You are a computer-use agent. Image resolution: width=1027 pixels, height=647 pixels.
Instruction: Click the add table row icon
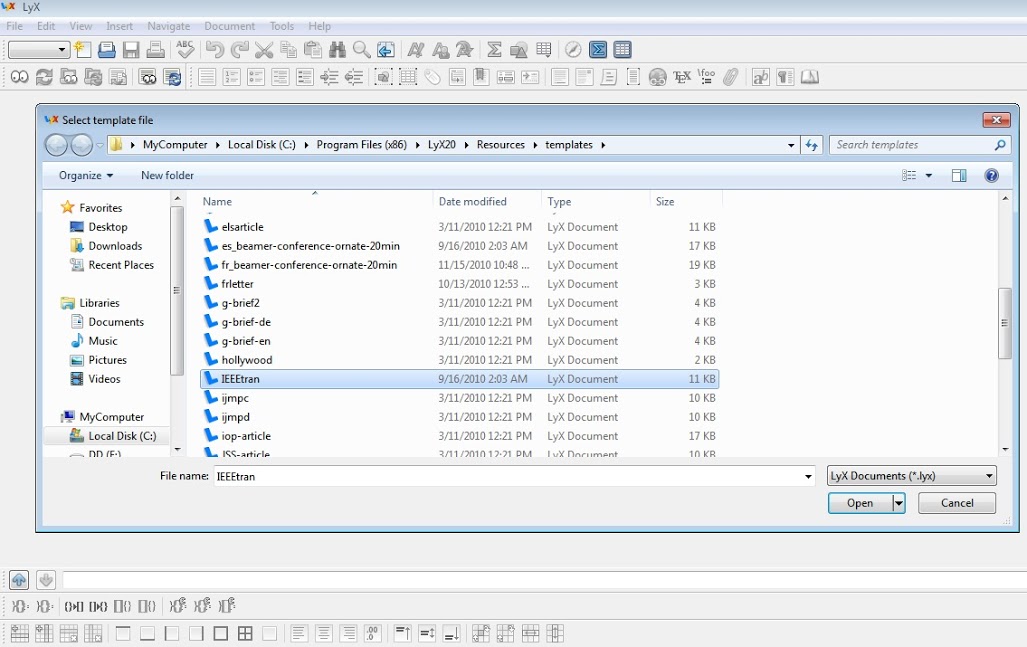click(x=20, y=633)
